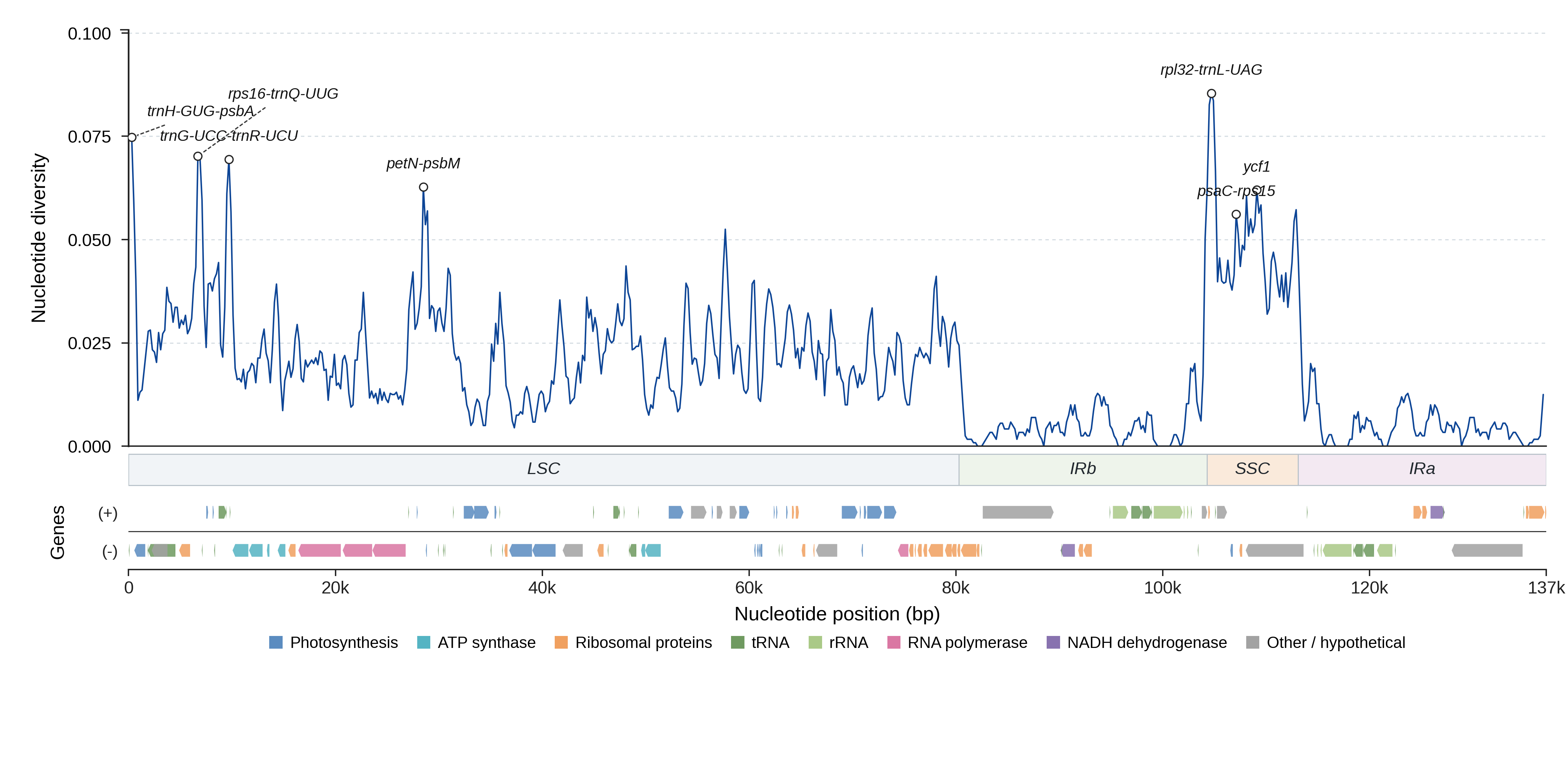The width and height of the screenshot is (1568, 763).
Task: Click the SSC region bar
Action: click(x=1253, y=469)
